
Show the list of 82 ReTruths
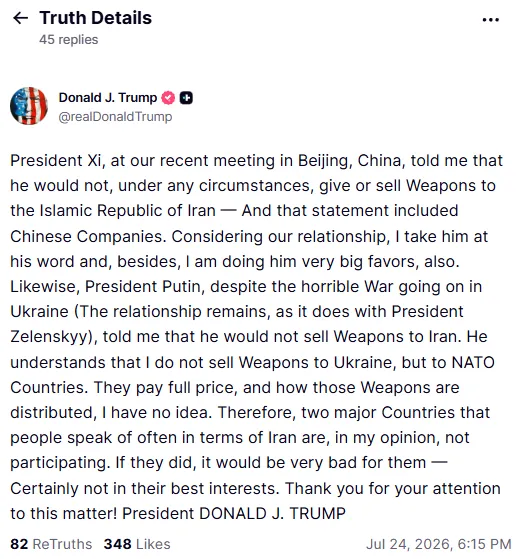(51, 544)
